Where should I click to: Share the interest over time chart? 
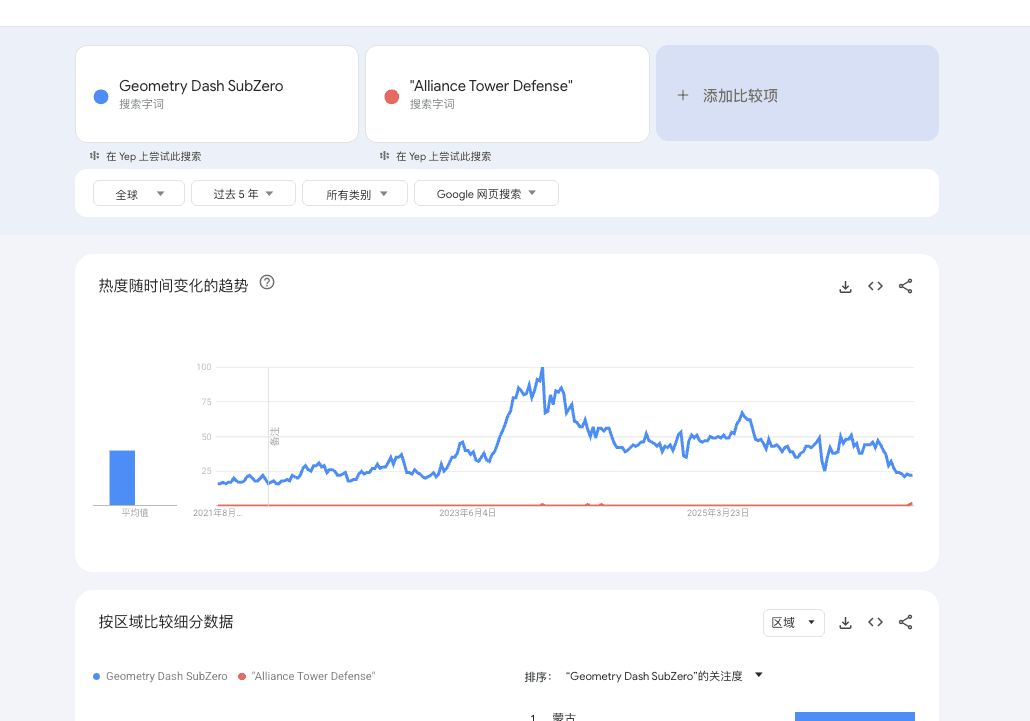[x=905, y=286]
